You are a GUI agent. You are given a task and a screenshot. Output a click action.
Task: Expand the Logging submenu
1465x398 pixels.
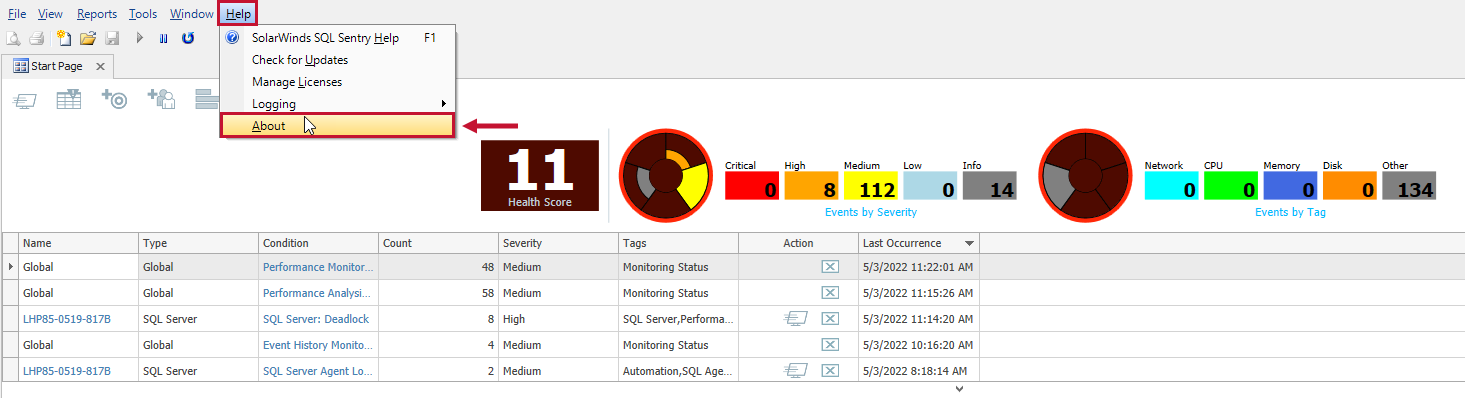click(338, 104)
